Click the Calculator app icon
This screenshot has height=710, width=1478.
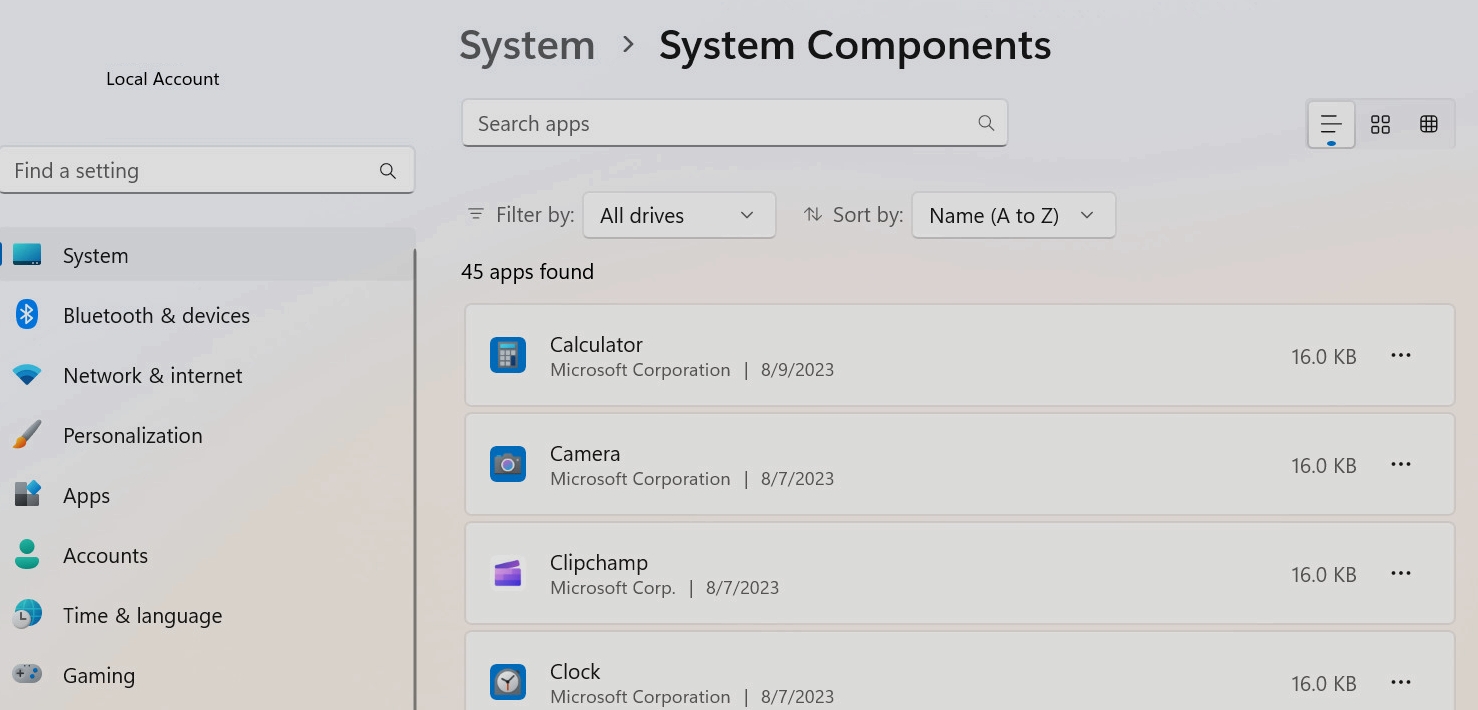click(508, 355)
